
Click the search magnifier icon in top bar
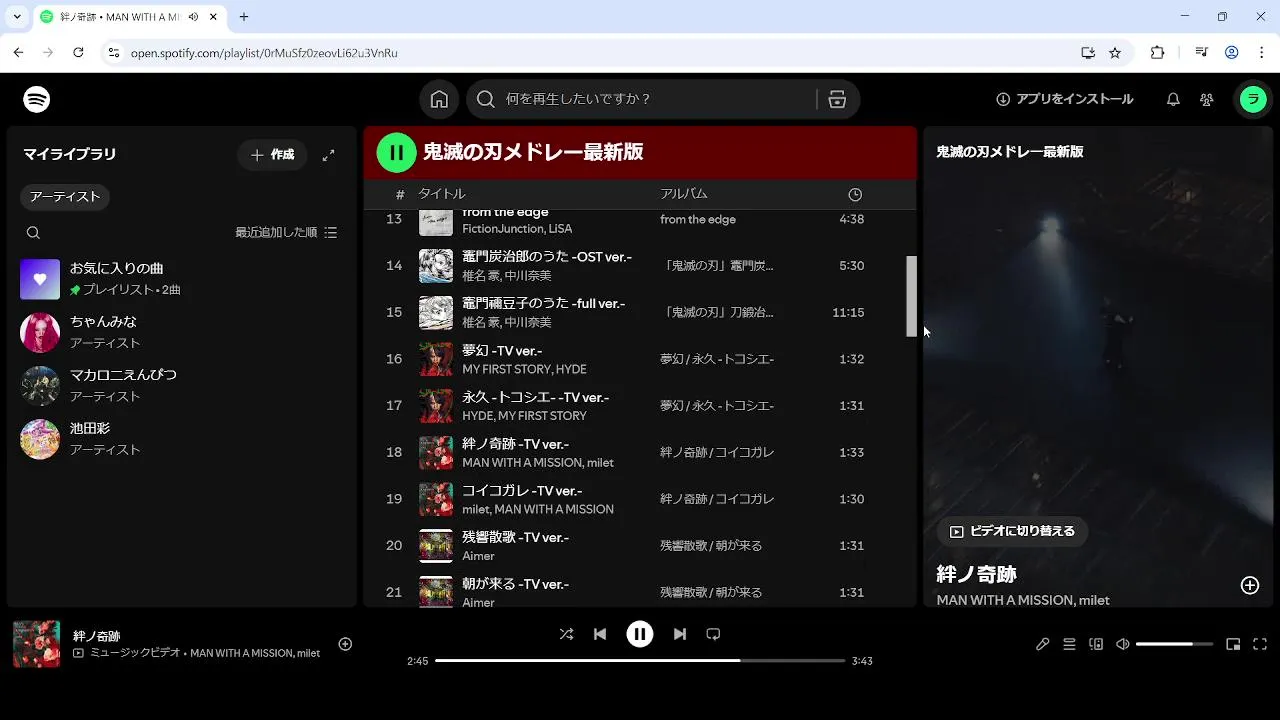[486, 99]
